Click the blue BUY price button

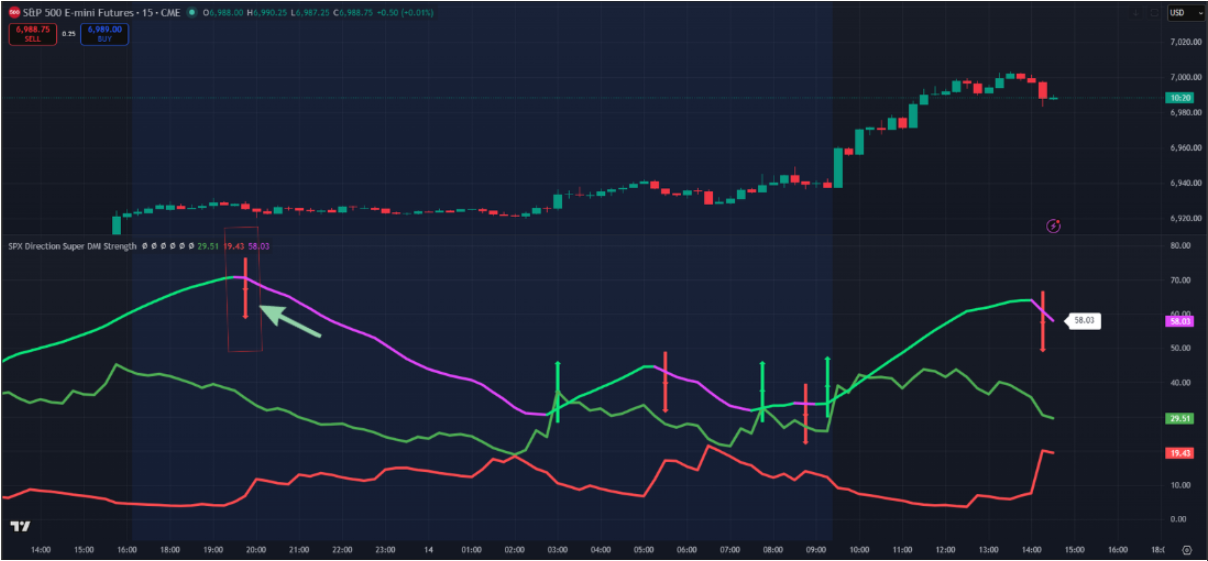(x=104, y=33)
